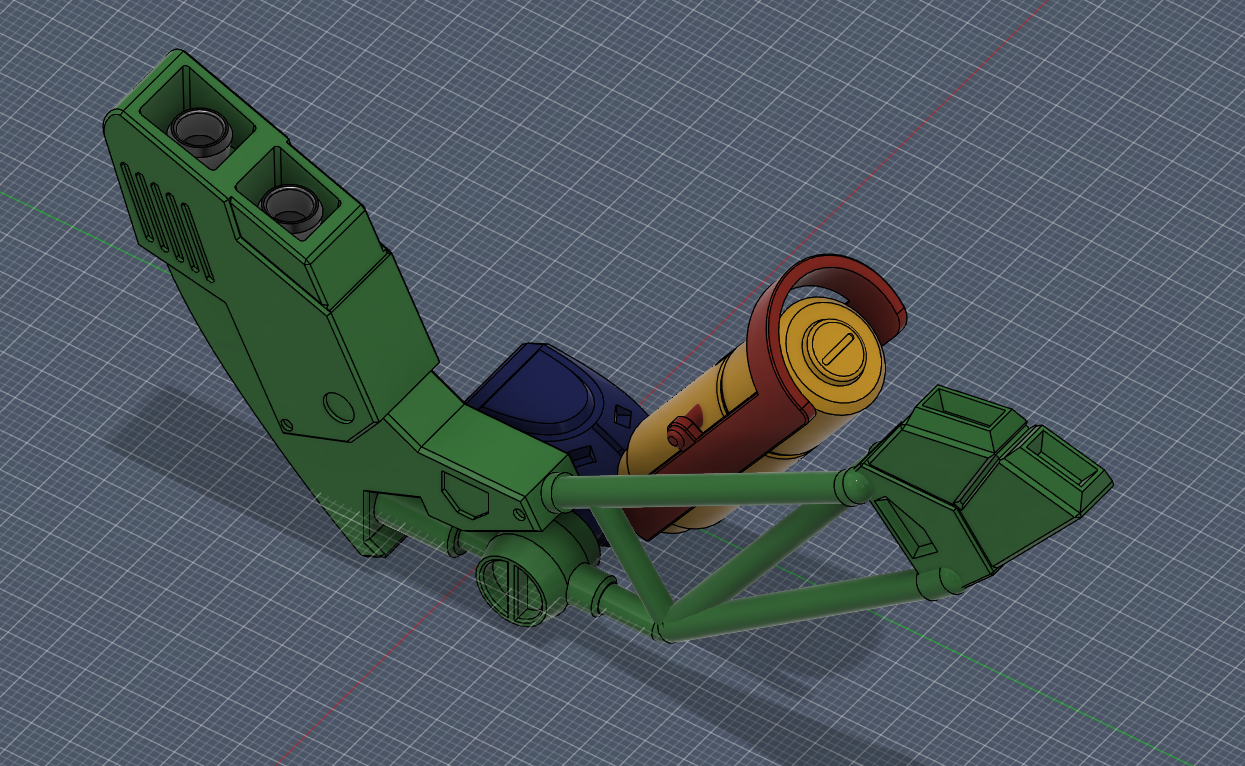Select the green slotted round cap
Screen dimensions: 1245x766
click(x=512, y=588)
